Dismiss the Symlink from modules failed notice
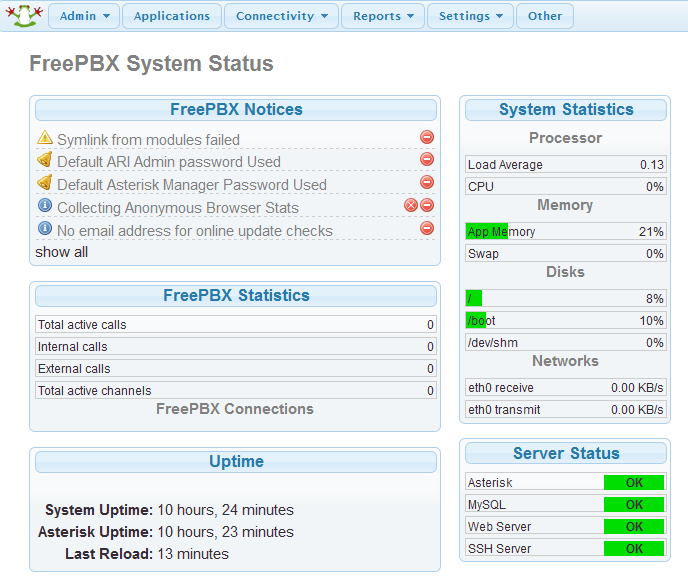Image resolution: width=688 pixels, height=584 pixels. 427,137
